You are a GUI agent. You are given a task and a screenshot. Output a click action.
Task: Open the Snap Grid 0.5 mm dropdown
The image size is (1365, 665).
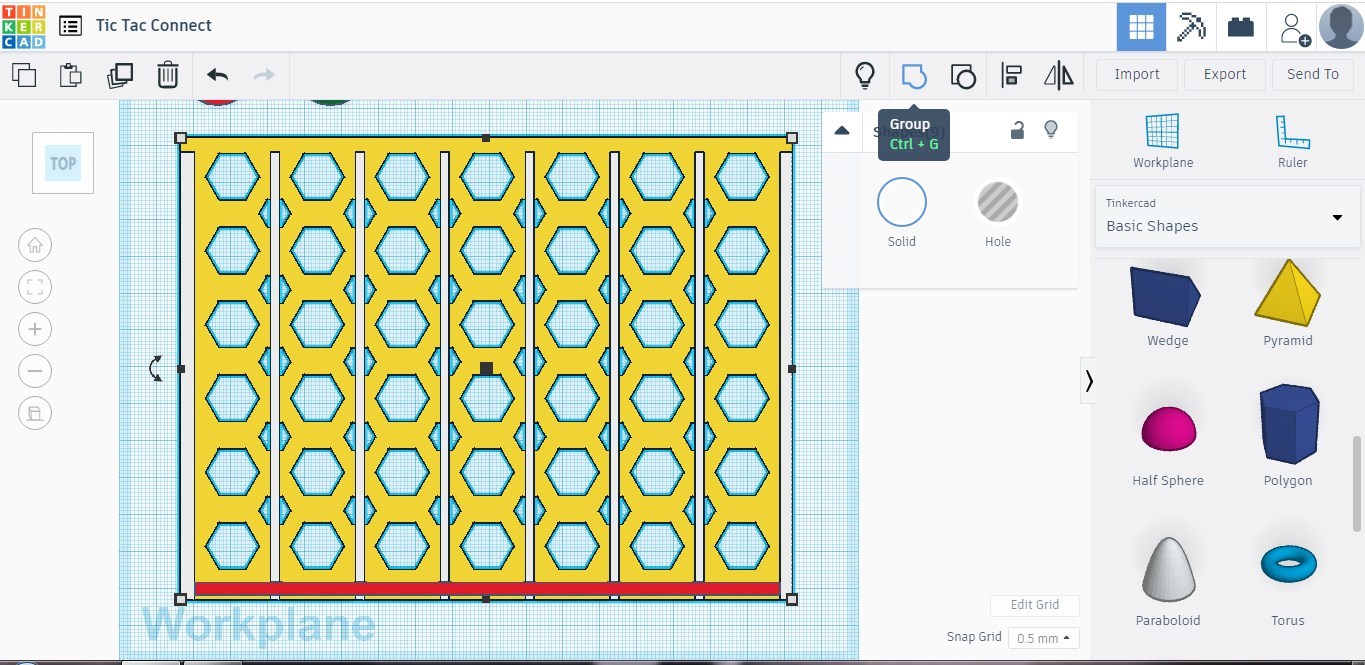point(1043,638)
